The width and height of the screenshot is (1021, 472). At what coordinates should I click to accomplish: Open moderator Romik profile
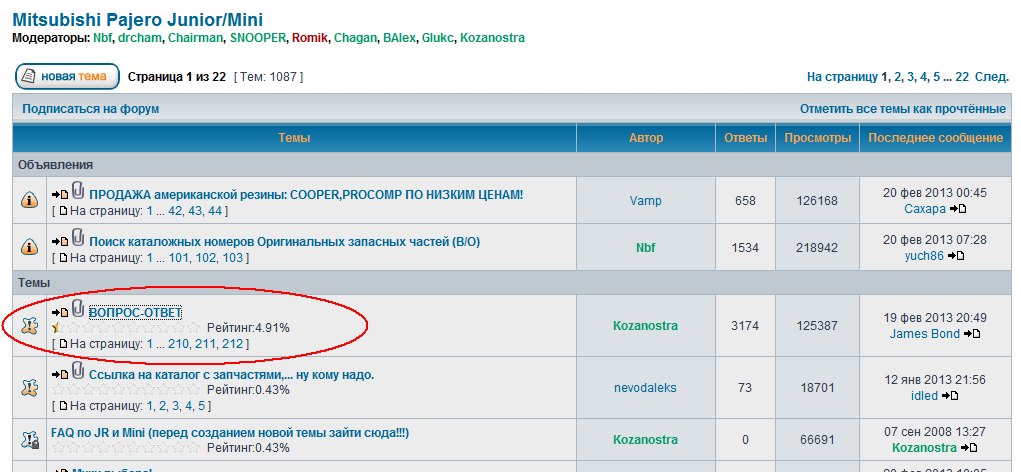pyautogui.click(x=310, y=38)
